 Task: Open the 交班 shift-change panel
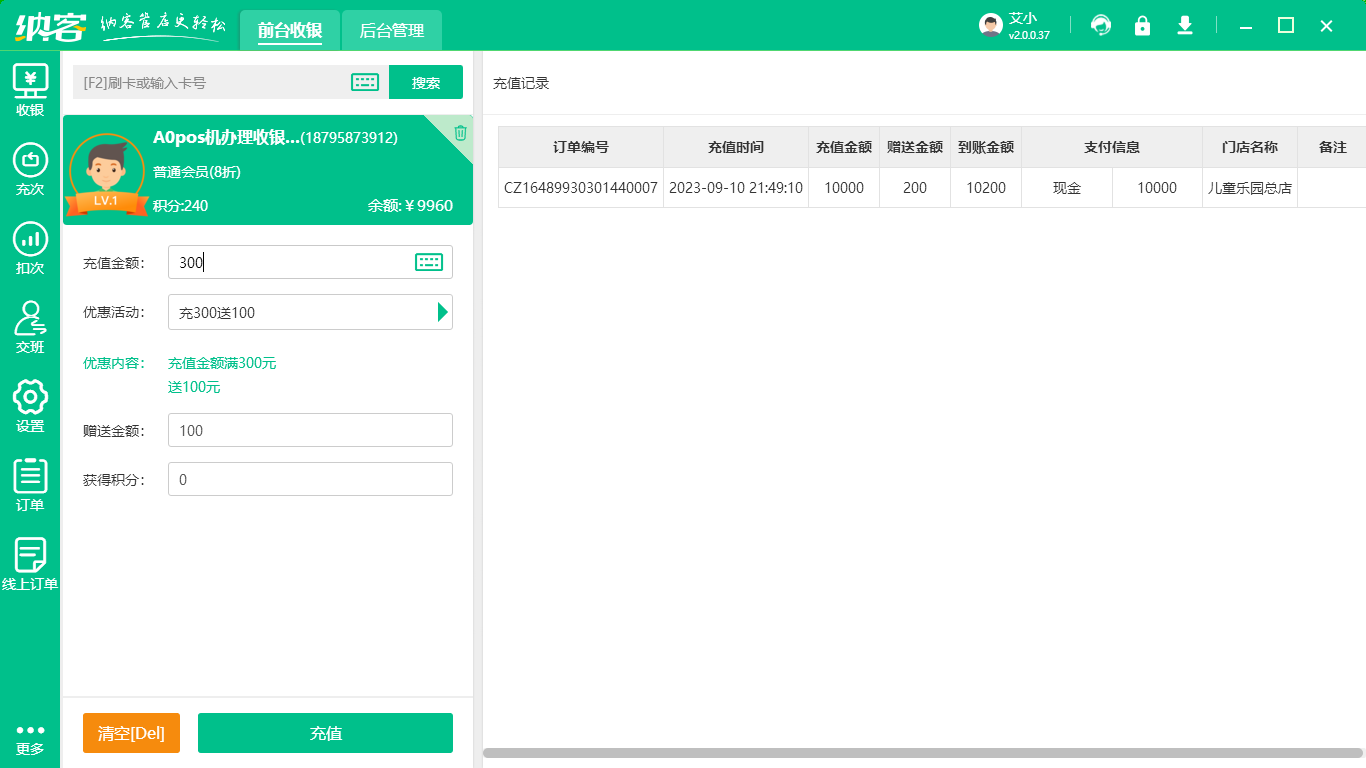[x=30, y=327]
